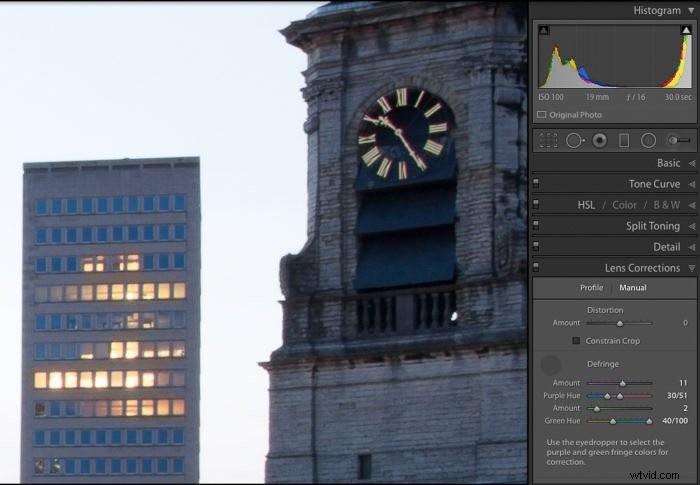Collapse the Lens Corrections panel
The image size is (700, 485).
[x=692, y=268]
